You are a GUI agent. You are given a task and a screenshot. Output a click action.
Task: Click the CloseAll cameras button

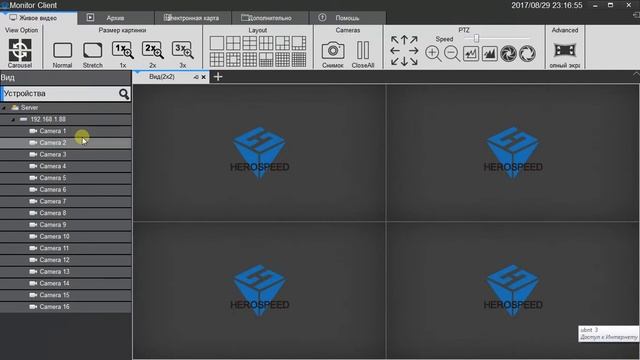point(362,50)
